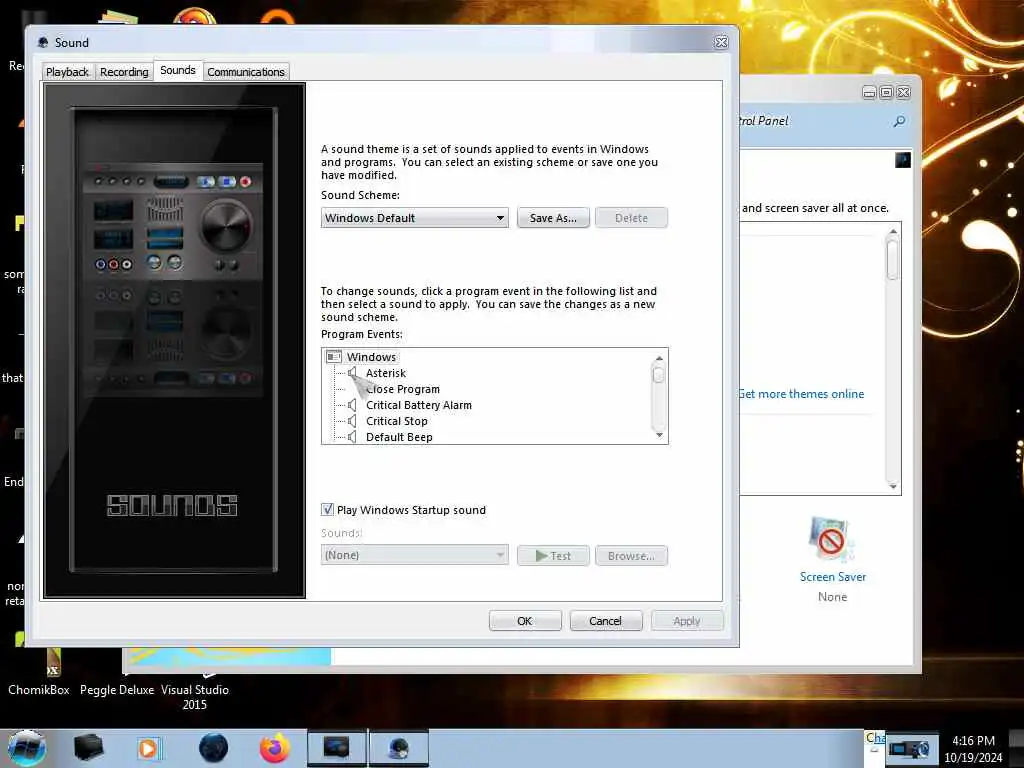
Task: Click the Visual Studio 2015 desktop label
Action: 195,697
